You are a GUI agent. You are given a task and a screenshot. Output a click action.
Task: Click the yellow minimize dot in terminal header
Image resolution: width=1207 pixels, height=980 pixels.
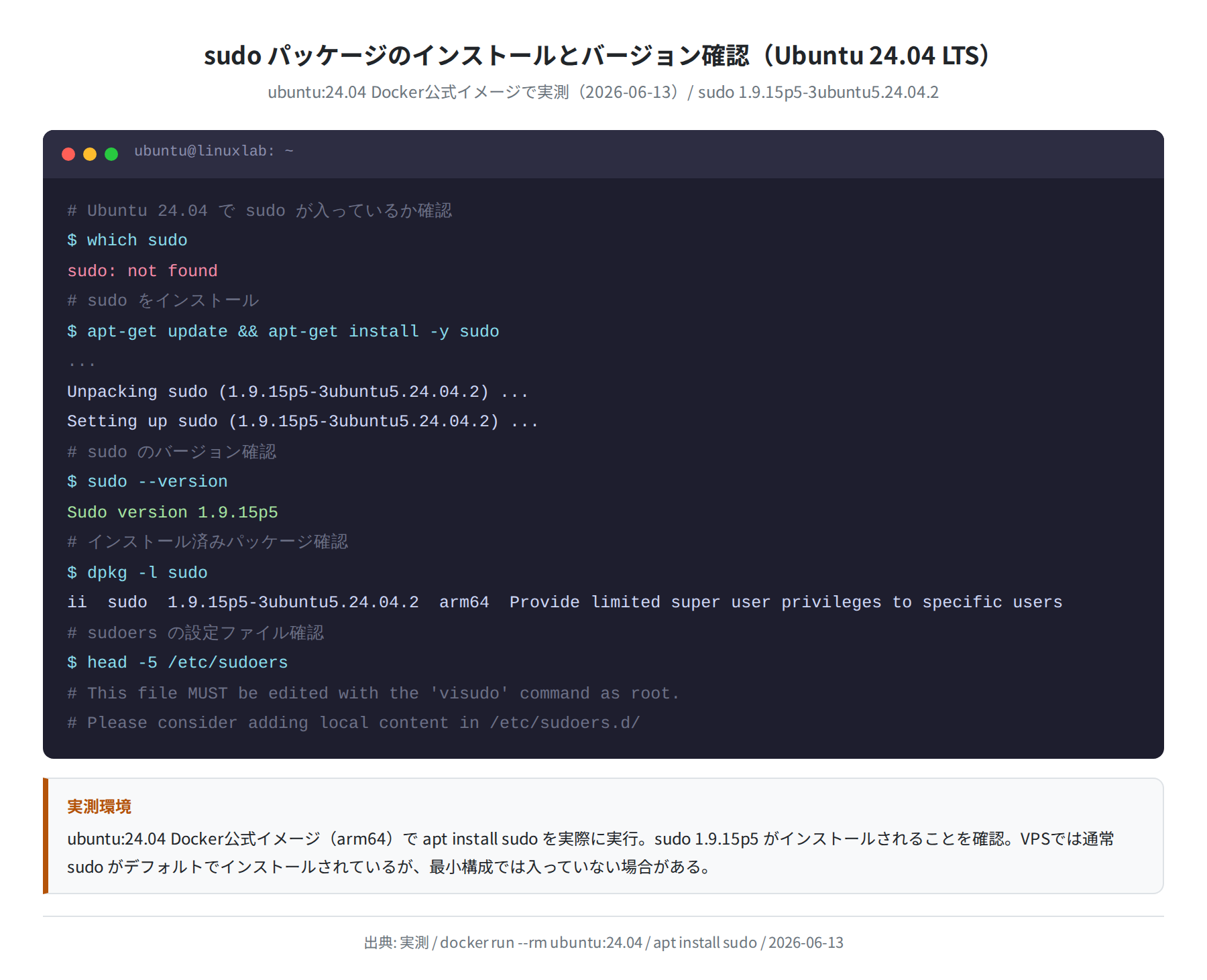pyautogui.click(x=90, y=154)
